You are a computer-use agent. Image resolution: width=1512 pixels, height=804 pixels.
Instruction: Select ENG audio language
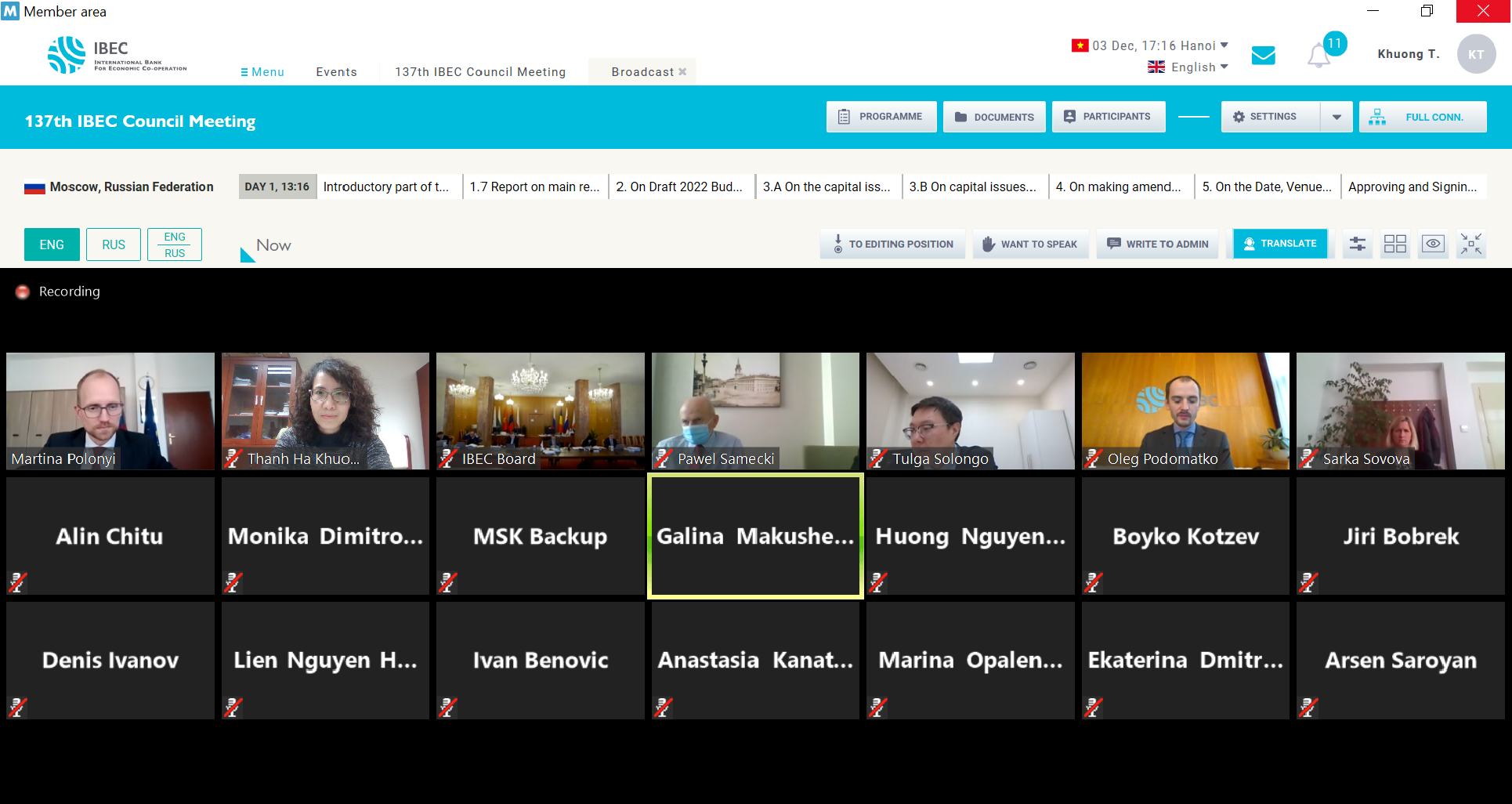click(x=52, y=244)
